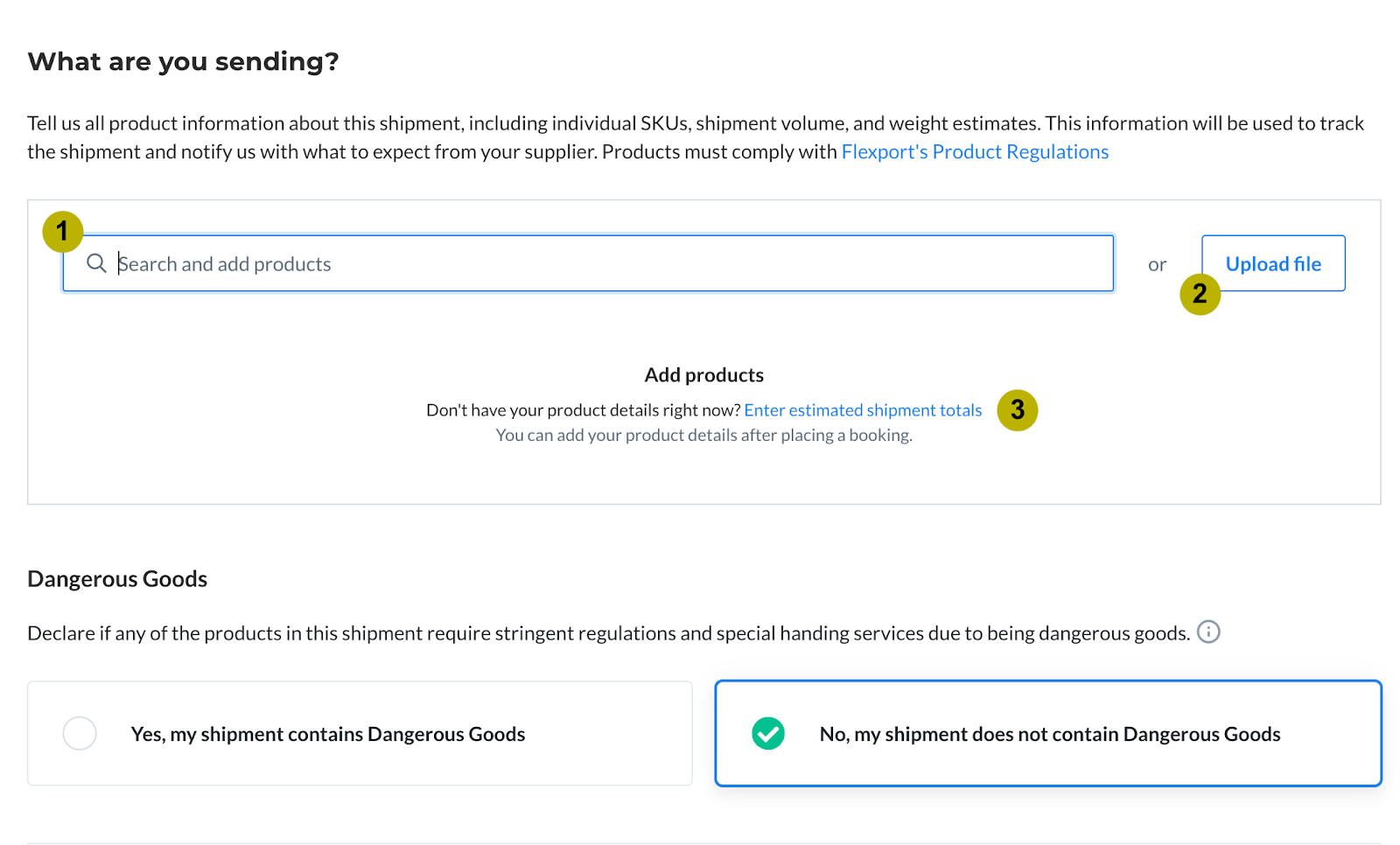Click the 'Dangerous Goods' section heading
This screenshot has height=845, width=1400.
pyautogui.click(x=117, y=579)
